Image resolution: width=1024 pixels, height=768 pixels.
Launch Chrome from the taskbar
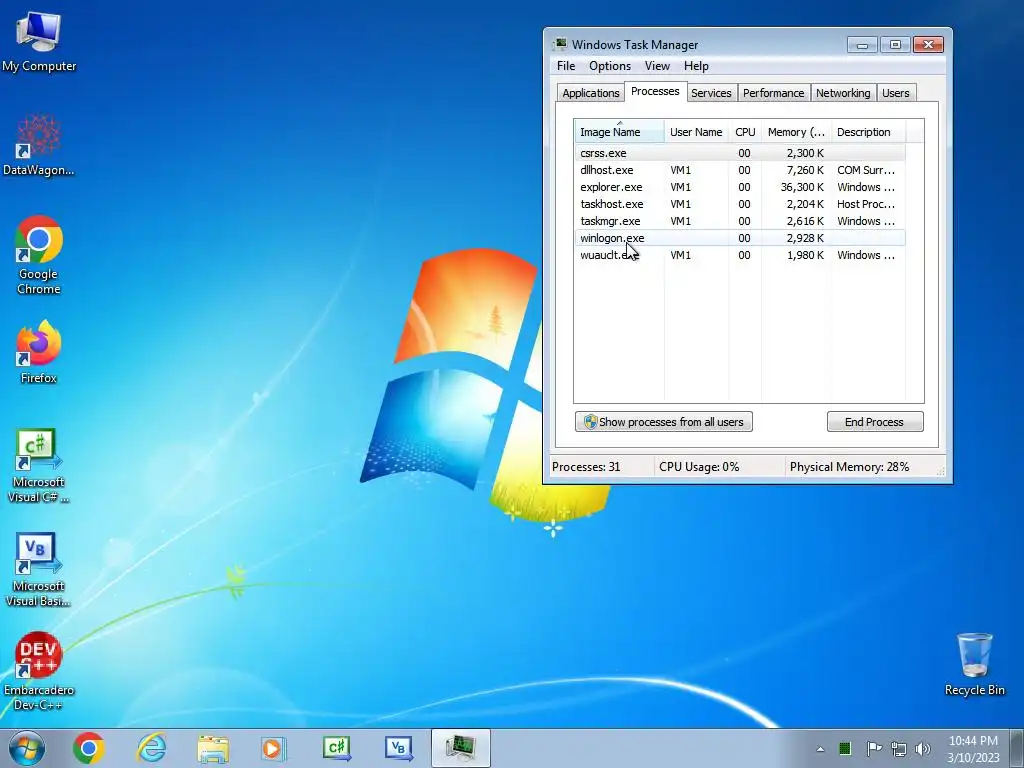[89, 748]
